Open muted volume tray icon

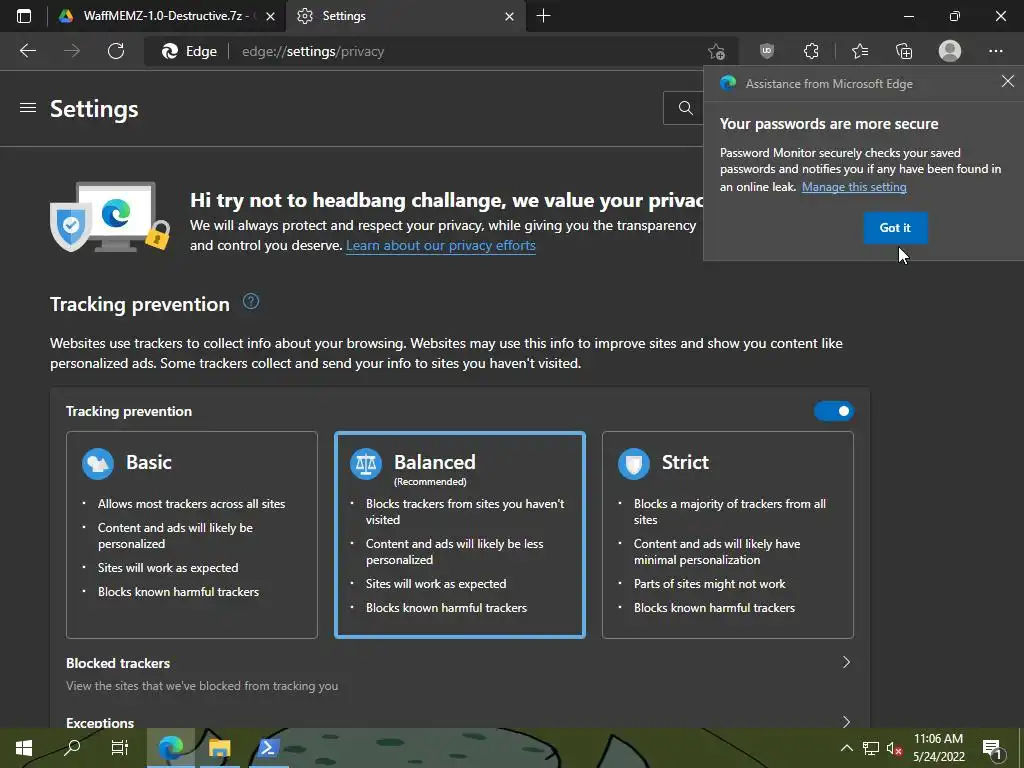[894, 748]
